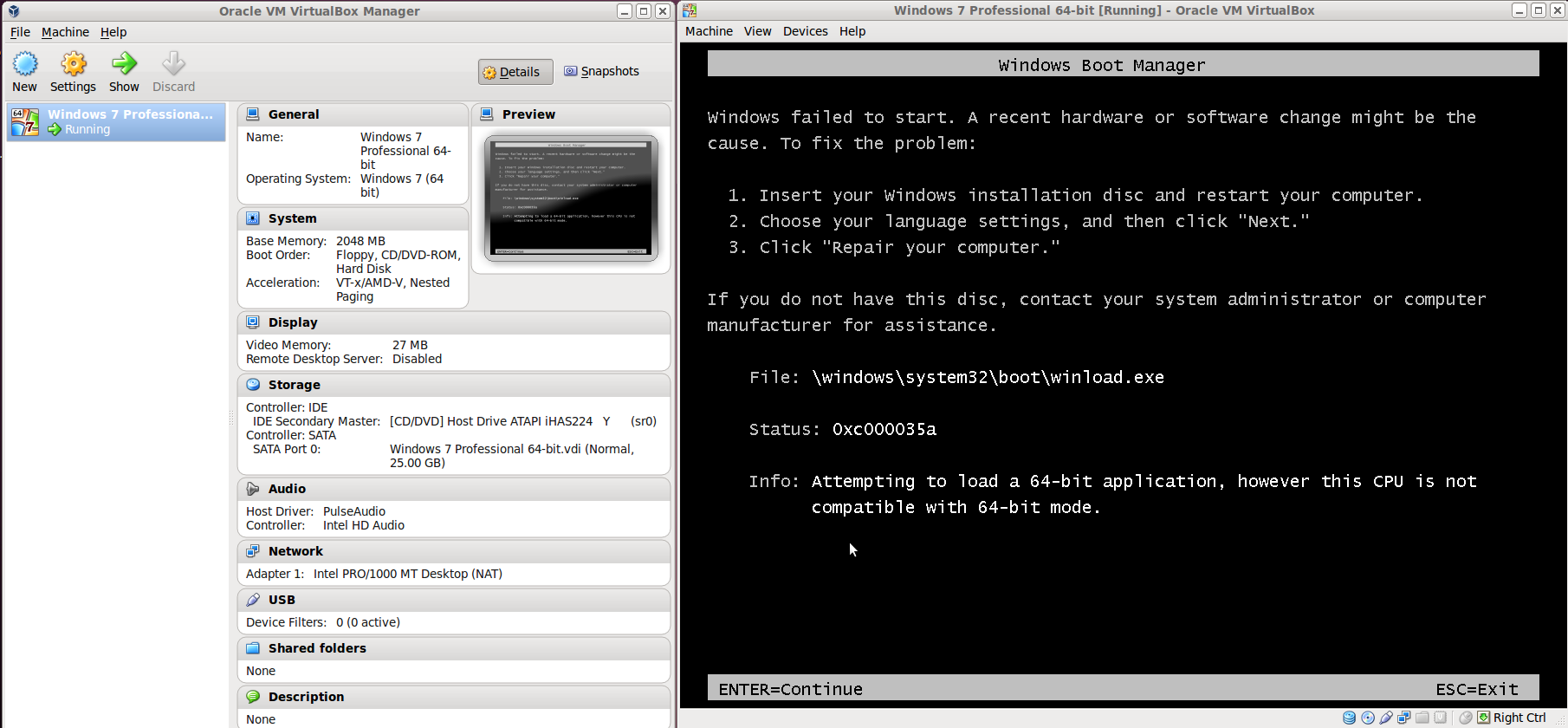The image size is (1568, 728).
Task: Click the Storage section heading
Action: coord(295,385)
